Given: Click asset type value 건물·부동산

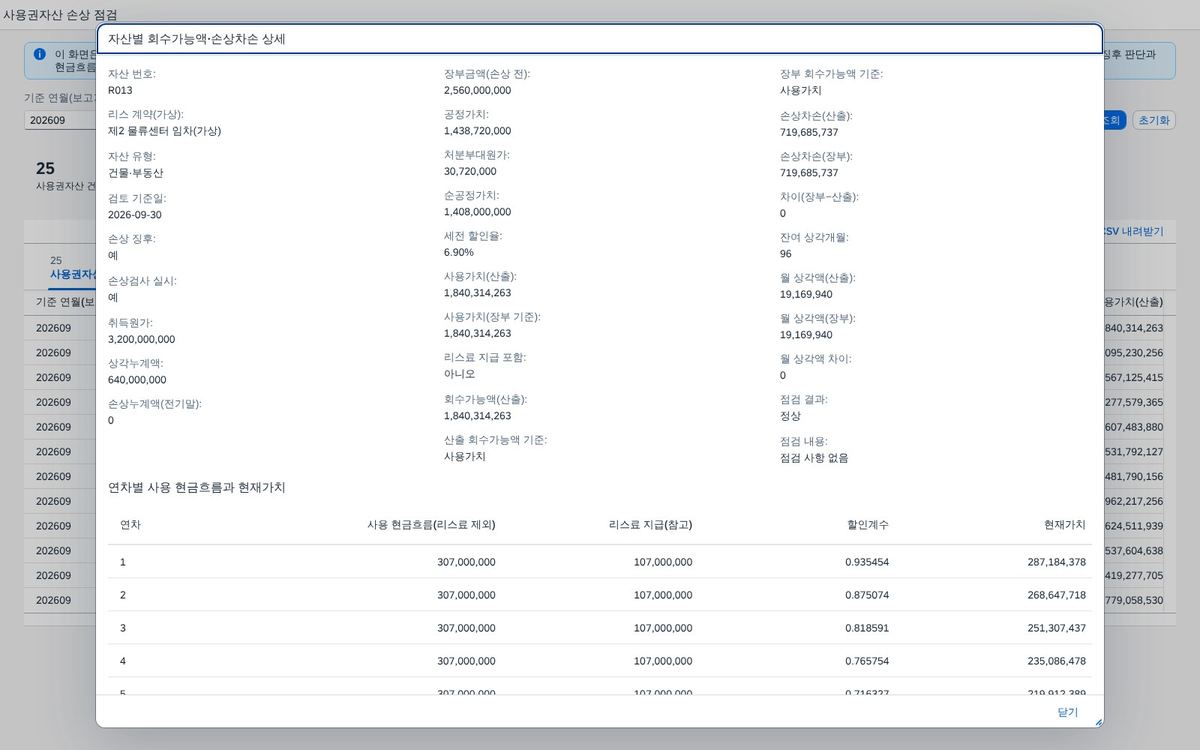Looking at the screenshot, I should pos(135,173).
